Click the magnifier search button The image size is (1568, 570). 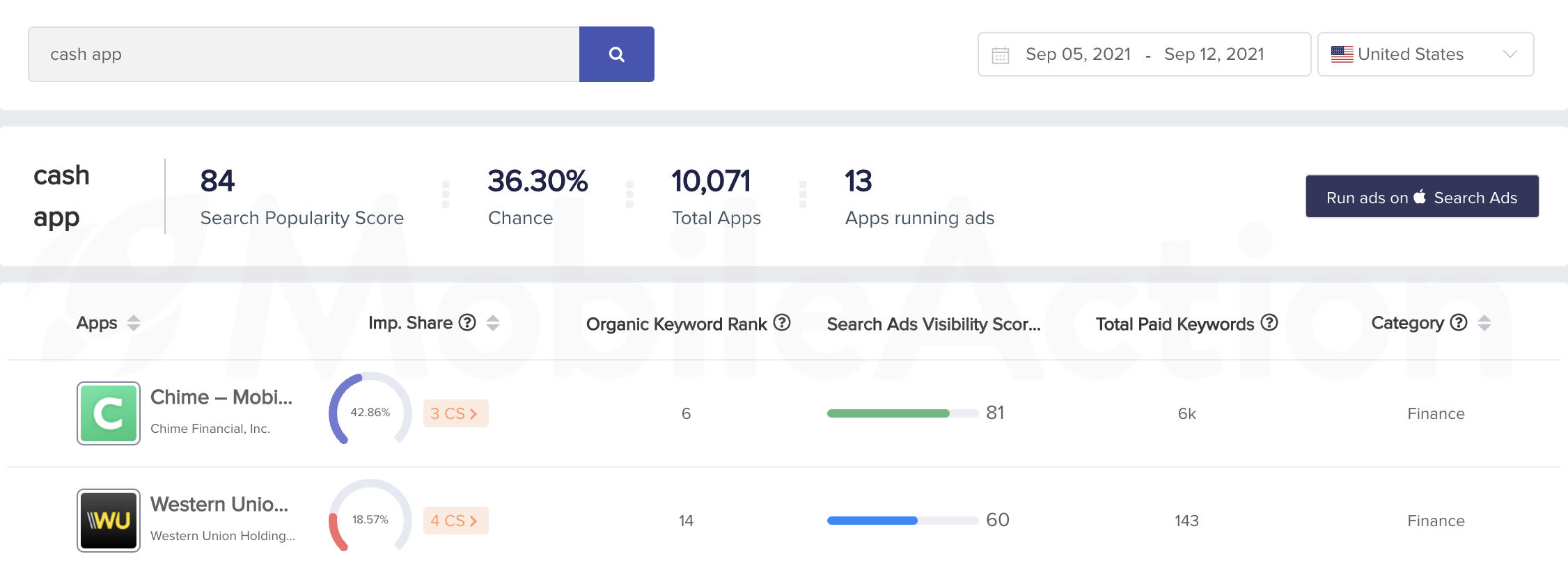pos(616,54)
